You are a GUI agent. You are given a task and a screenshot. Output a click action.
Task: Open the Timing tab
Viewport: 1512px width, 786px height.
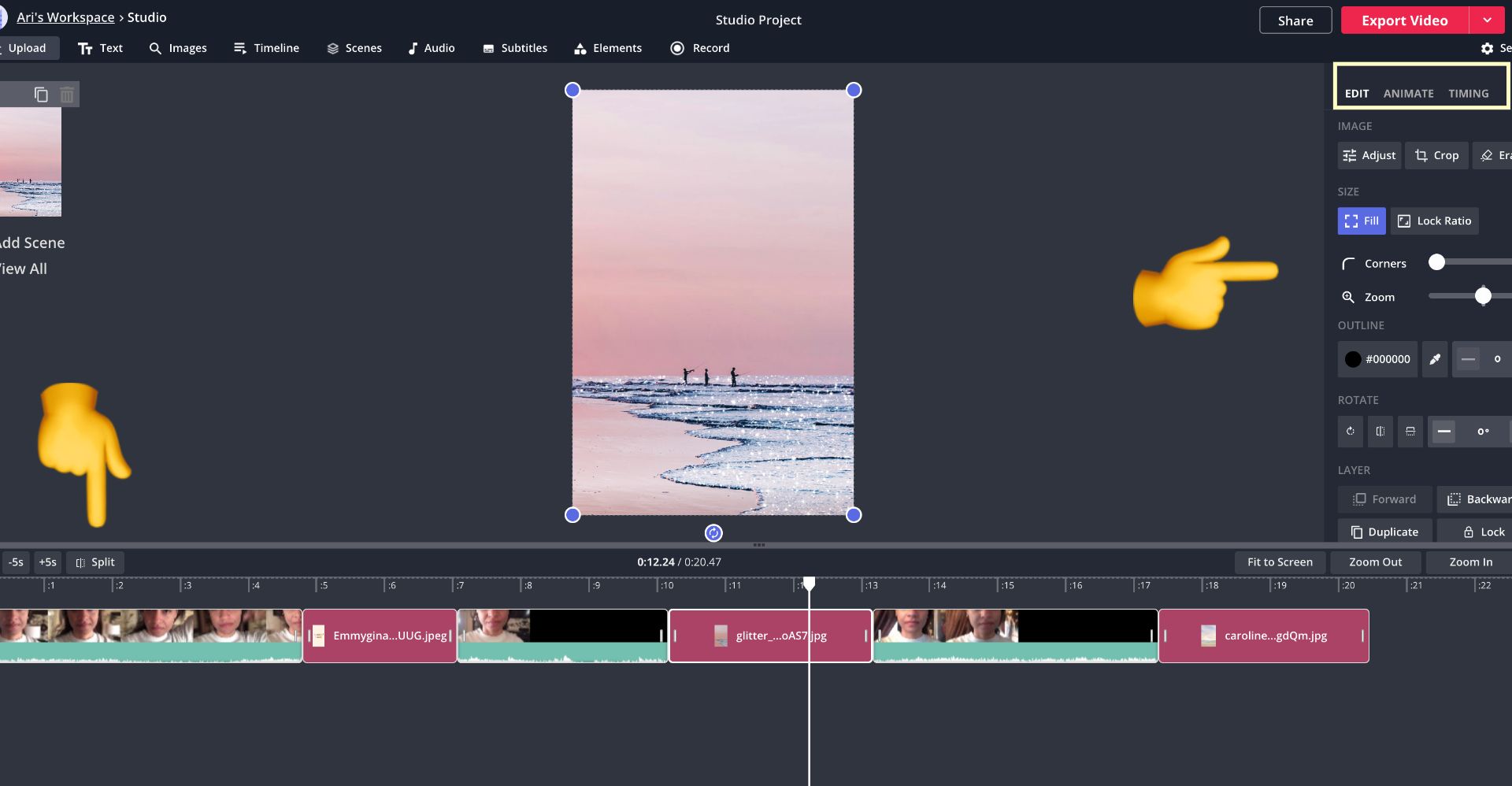coord(1468,94)
